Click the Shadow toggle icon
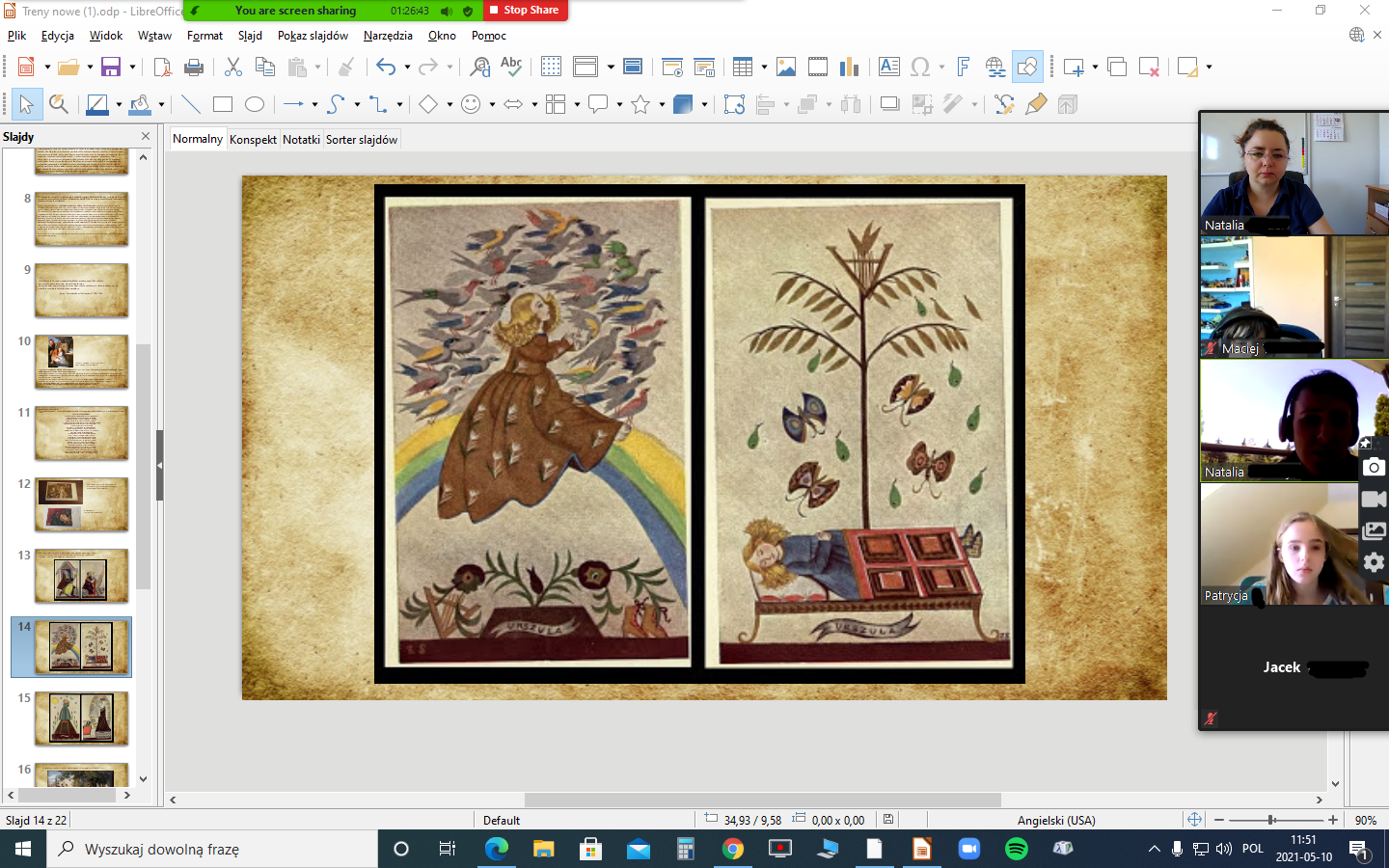 pyautogui.click(x=890, y=104)
